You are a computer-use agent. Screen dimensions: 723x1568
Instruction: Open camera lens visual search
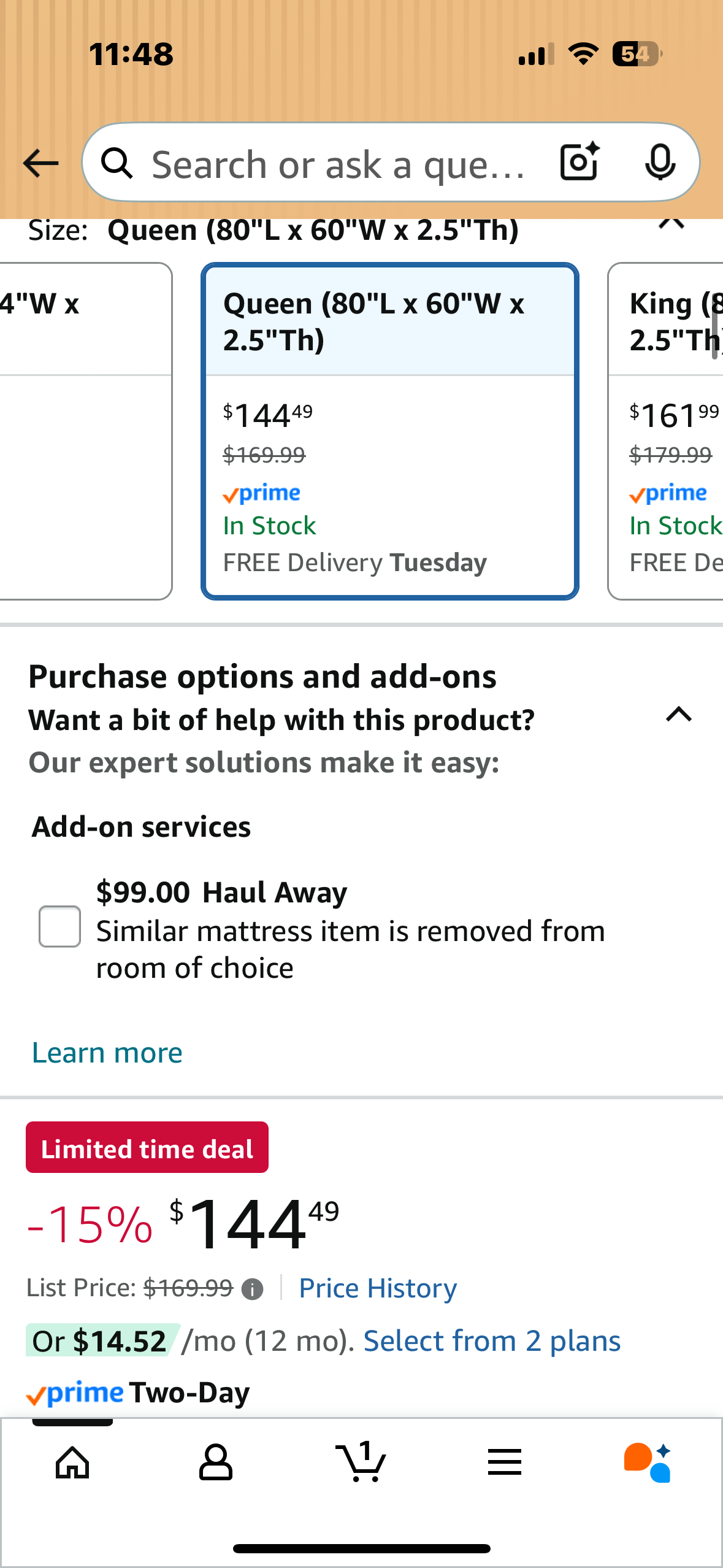(579, 162)
